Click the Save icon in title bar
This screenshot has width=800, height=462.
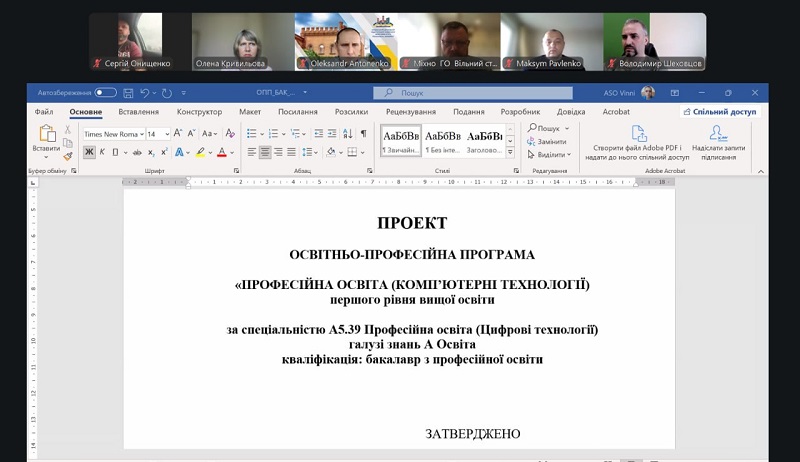pyautogui.click(x=128, y=92)
